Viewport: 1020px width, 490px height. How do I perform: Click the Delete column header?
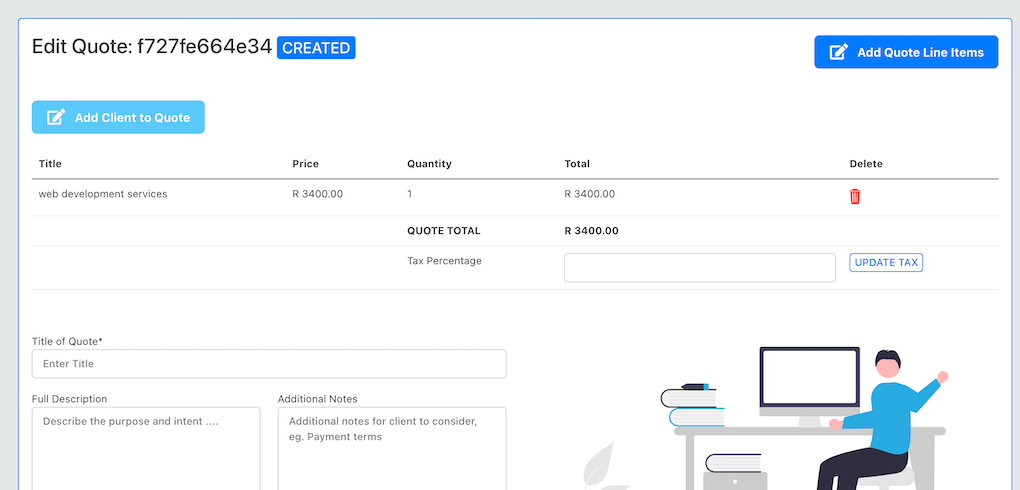[866, 164]
